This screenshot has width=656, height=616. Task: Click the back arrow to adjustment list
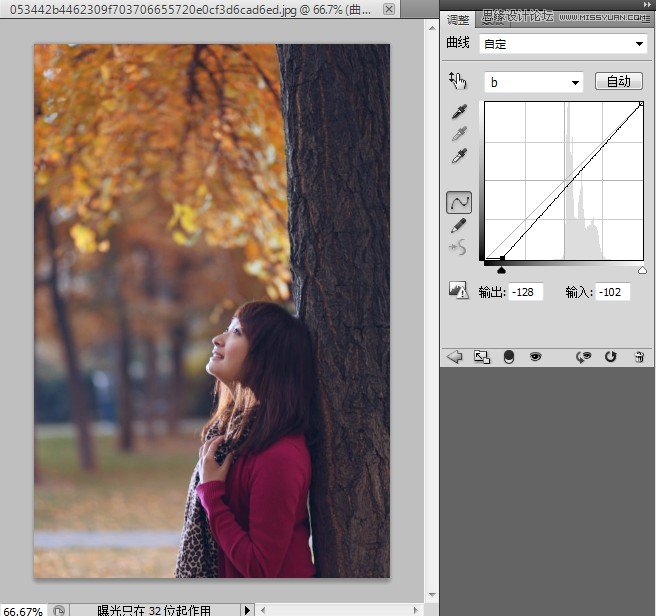point(455,357)
